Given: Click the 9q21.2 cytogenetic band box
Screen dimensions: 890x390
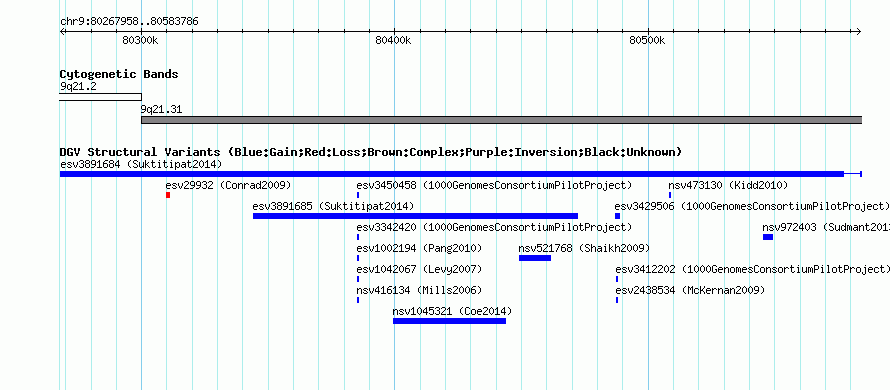Looking at the screenshot, I should point(100,97).
